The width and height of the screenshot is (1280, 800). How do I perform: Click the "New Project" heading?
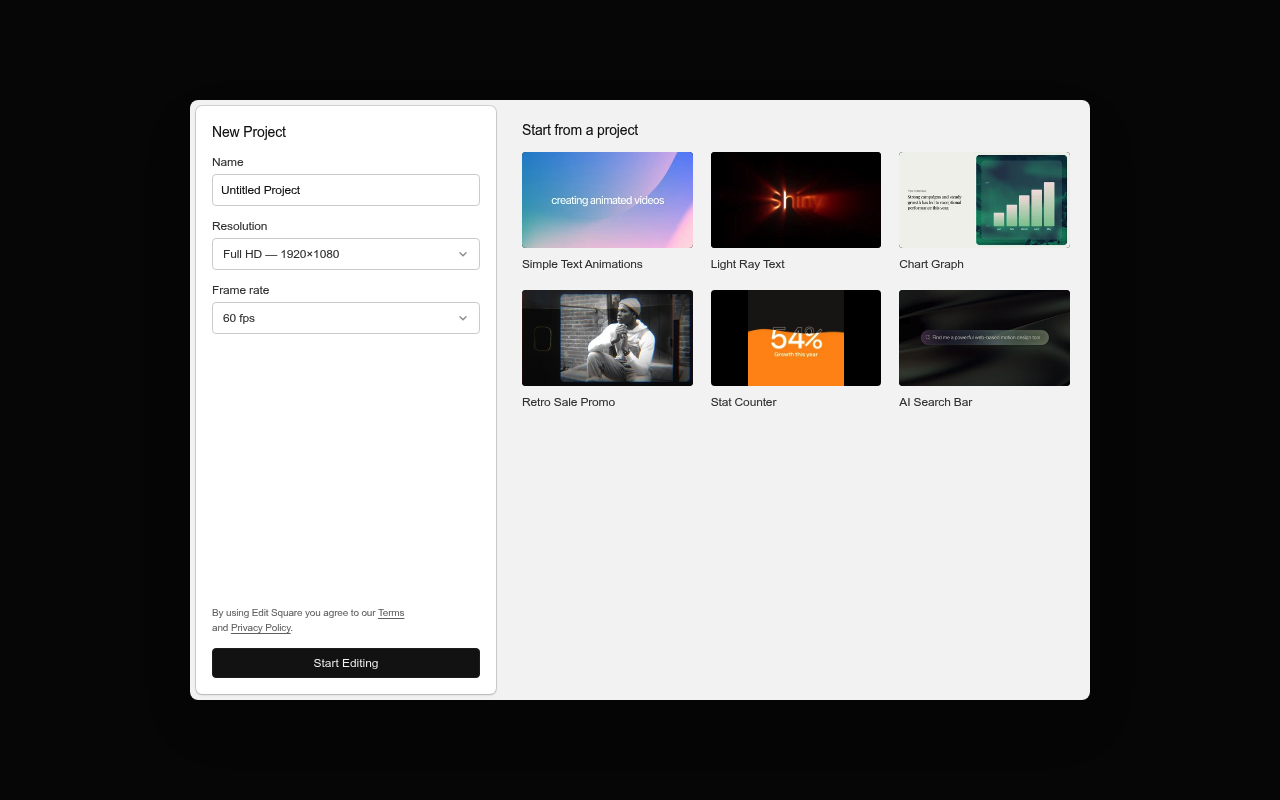249,132
